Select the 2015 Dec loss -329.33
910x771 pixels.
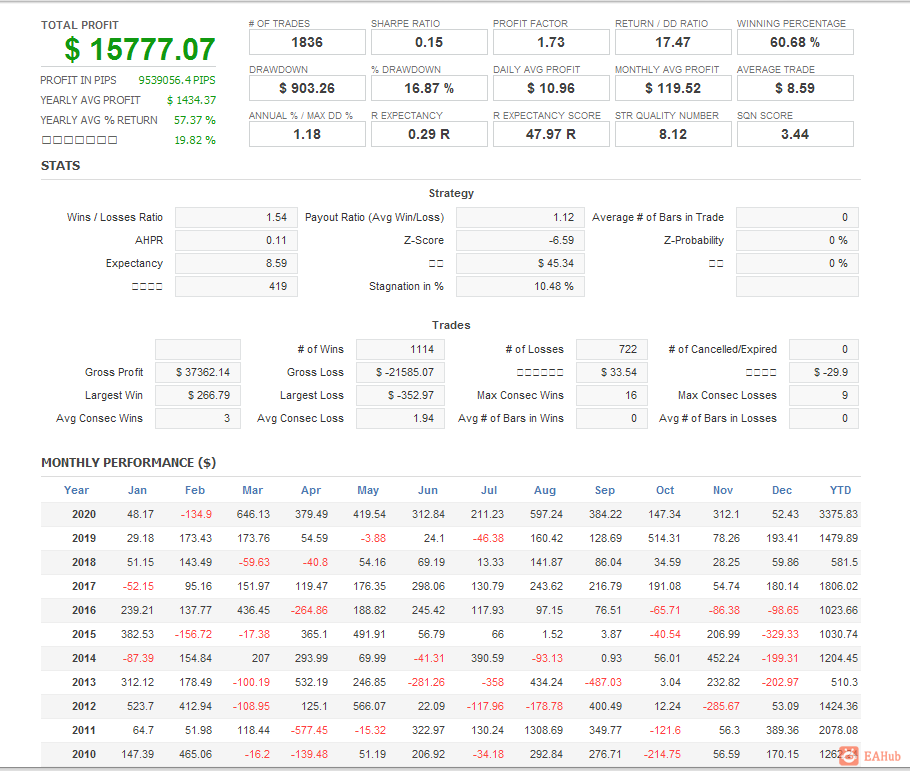[780, 635]
